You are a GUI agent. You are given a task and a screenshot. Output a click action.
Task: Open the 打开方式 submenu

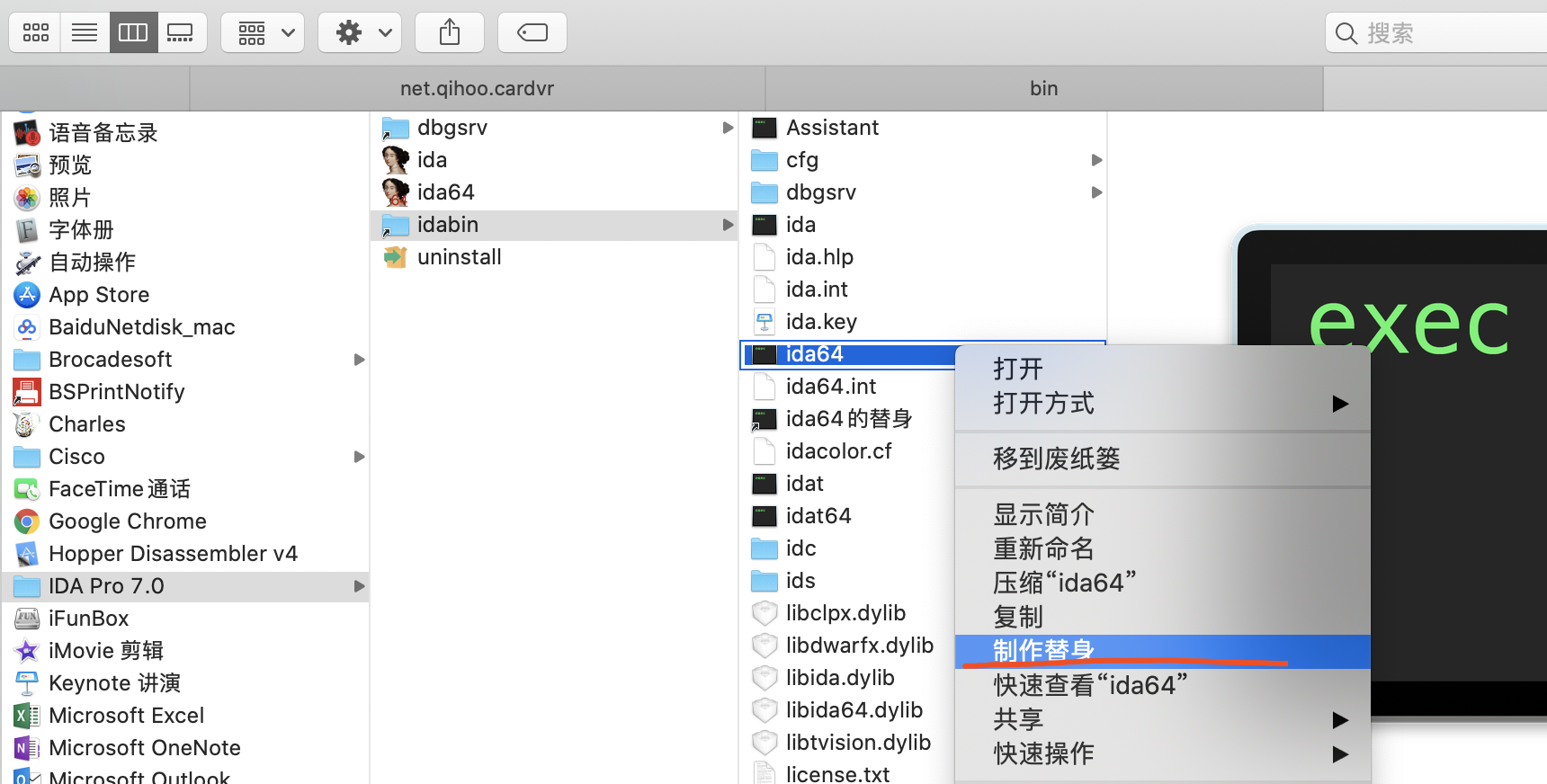(x=1162, y=403)
